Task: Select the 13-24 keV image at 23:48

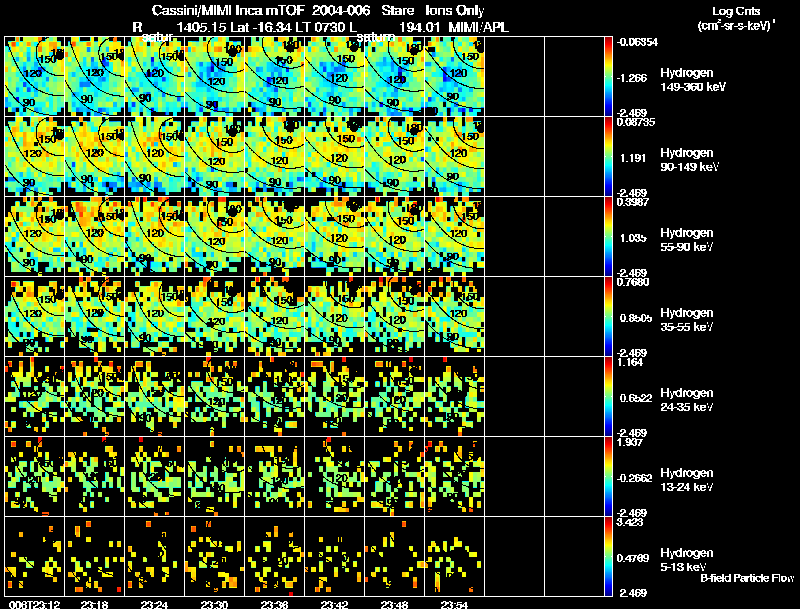Action: 394,477
